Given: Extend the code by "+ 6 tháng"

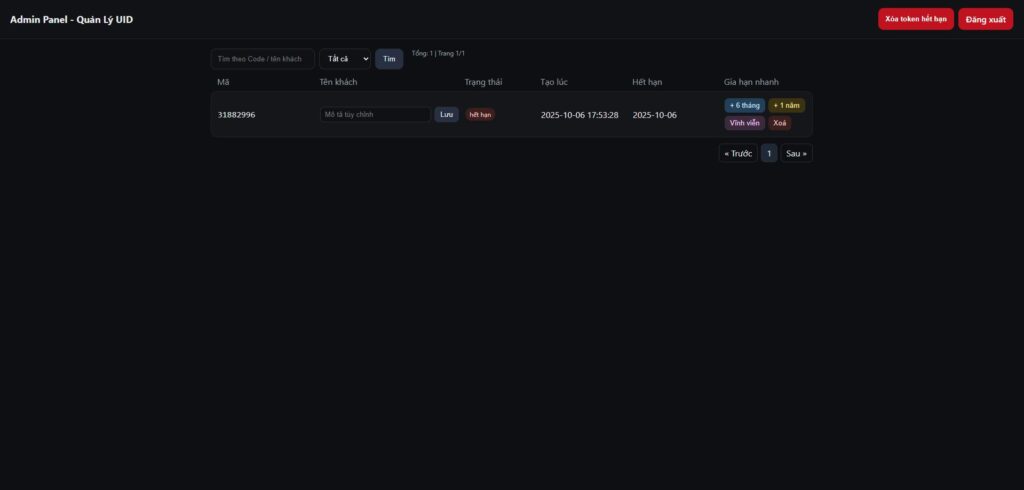Looking at the screenshot, I should click(x=745, y=105).
